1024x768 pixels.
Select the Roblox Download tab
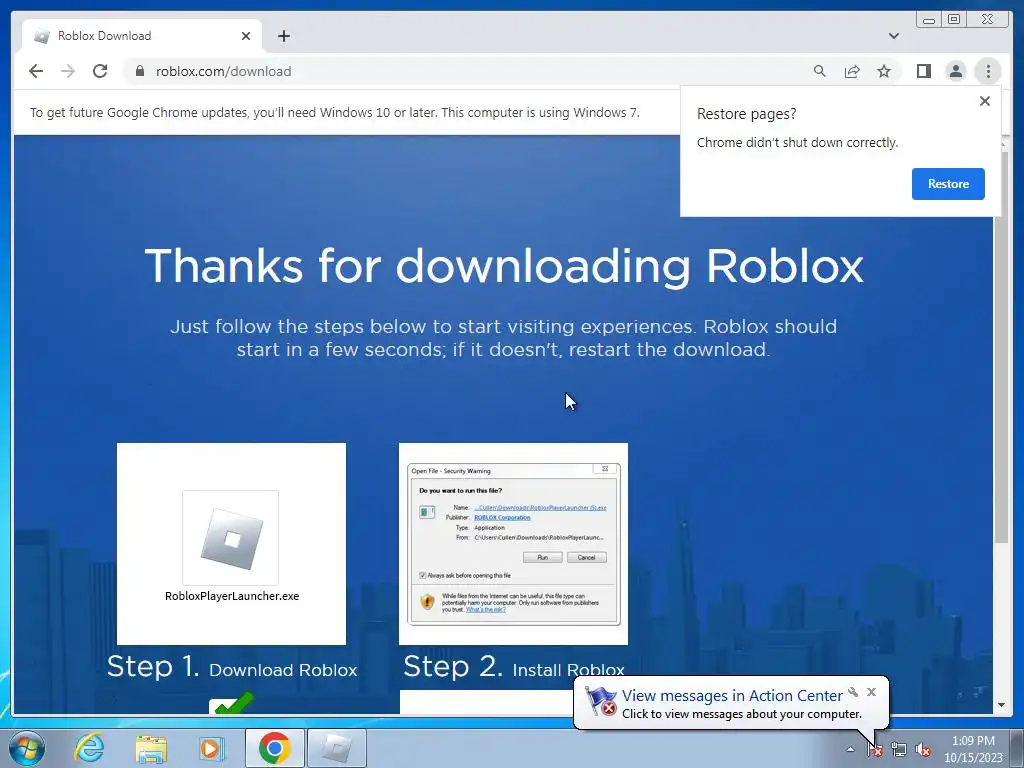pos(142,36)
